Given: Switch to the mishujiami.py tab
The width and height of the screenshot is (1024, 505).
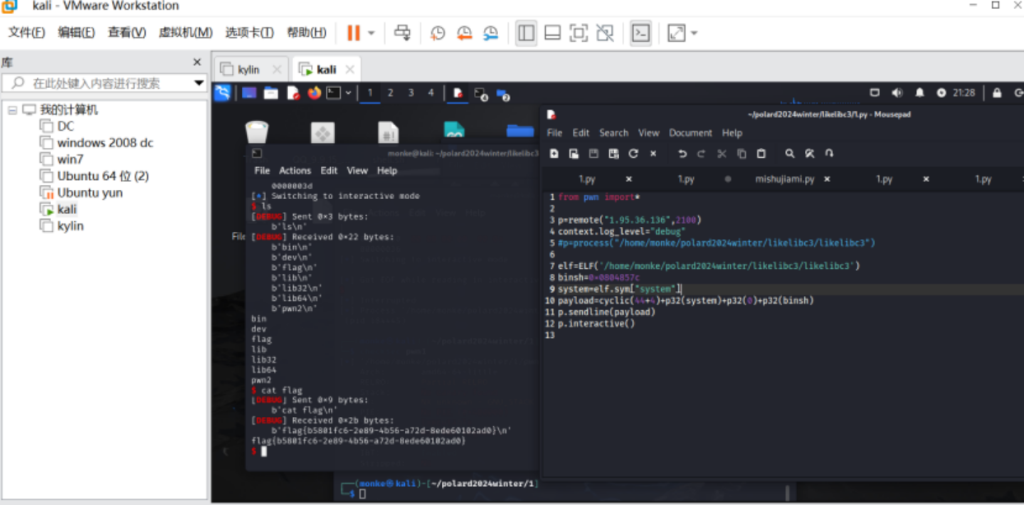Looking at the screenshot, I should pyautogui.click(x=784, y=179).
